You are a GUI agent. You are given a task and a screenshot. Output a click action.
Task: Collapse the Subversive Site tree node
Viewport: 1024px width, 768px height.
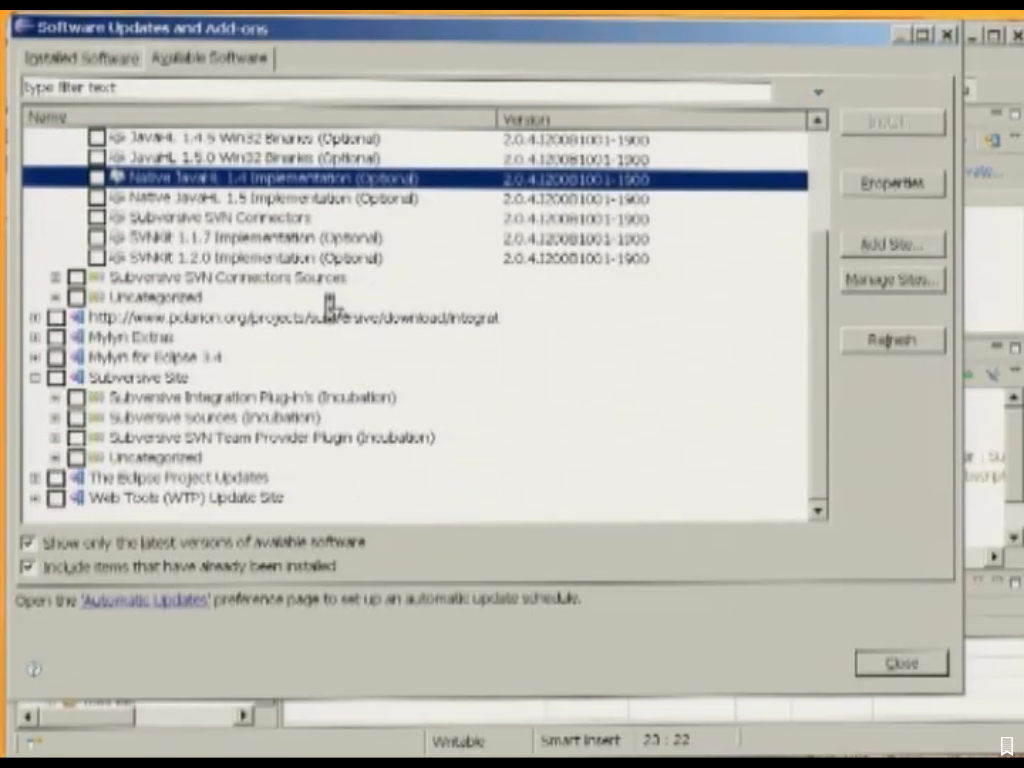[35, 377]
